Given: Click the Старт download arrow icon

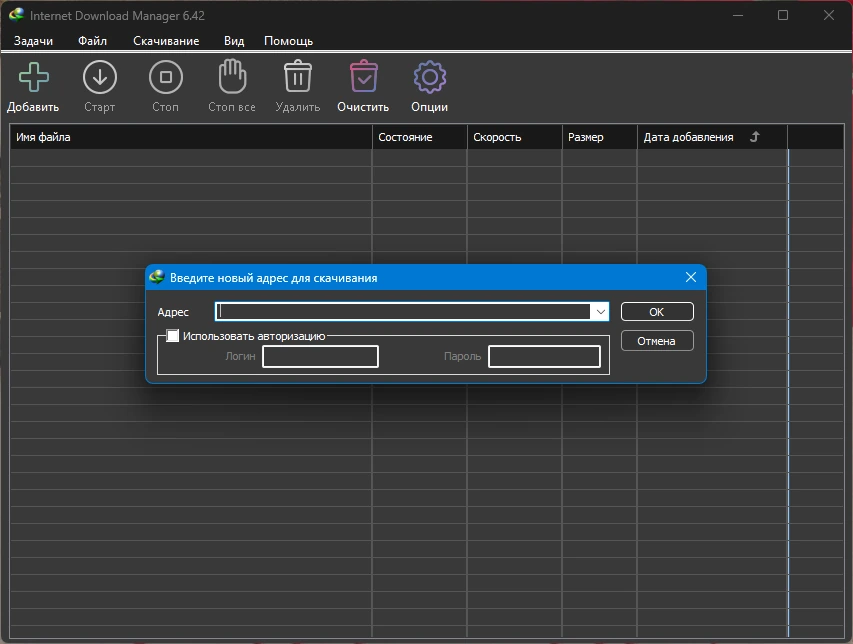Looking at the screenshot, I should 100,77.
